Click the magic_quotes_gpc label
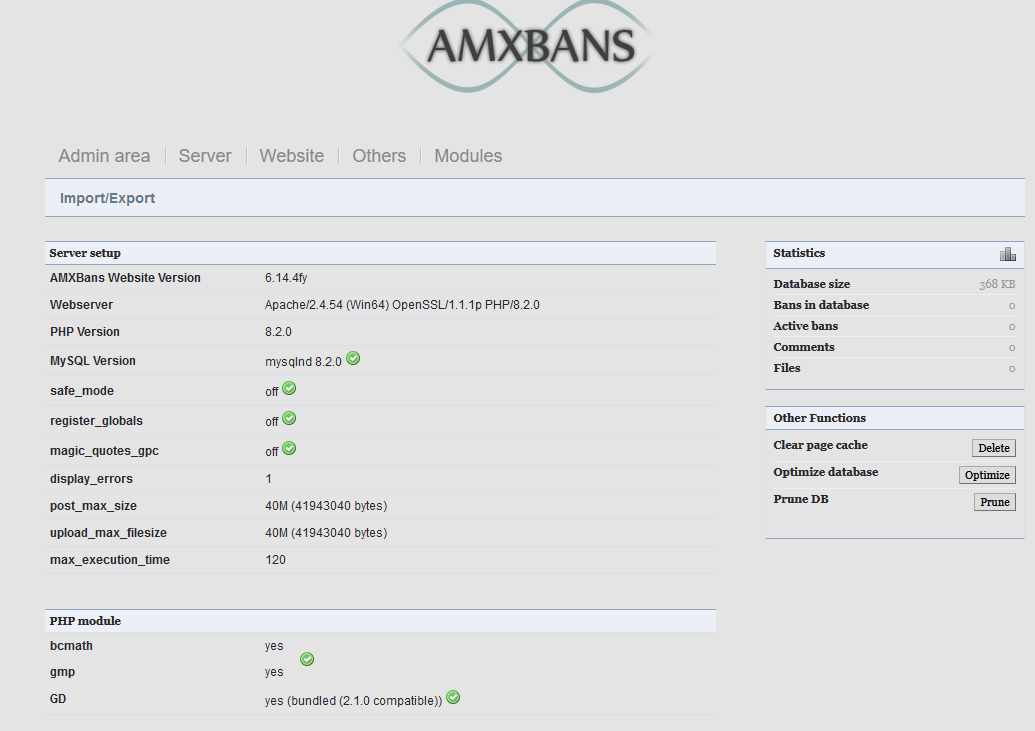Viewport: 1035px width, 731px height. tap(104, 451)
